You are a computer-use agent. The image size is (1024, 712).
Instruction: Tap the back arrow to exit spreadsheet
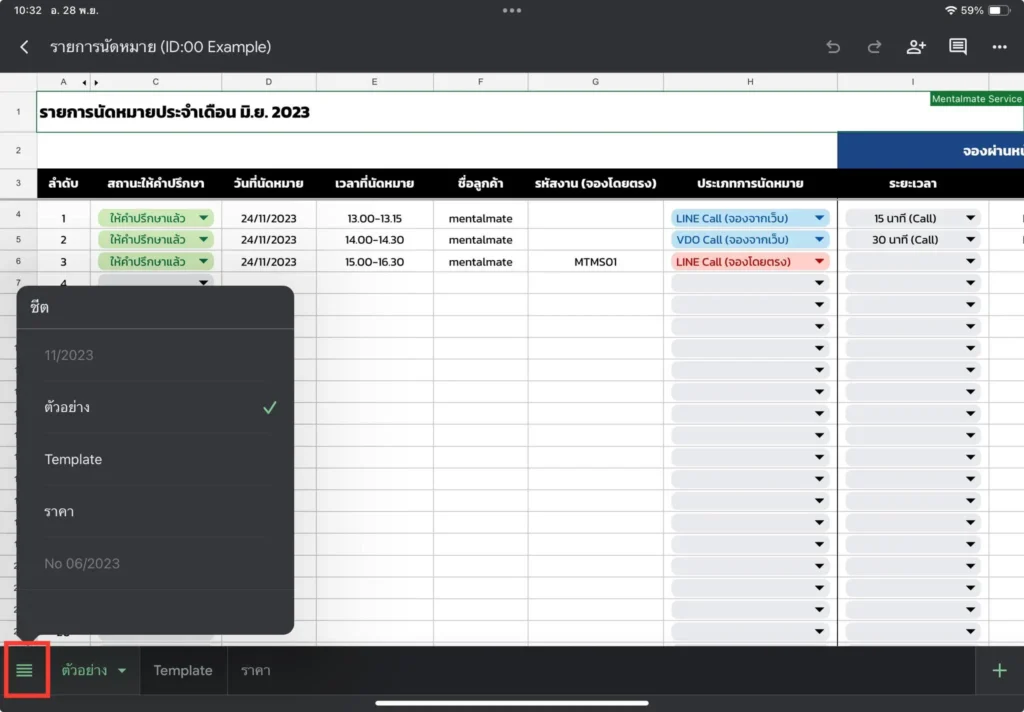click(x=24, y=47)
